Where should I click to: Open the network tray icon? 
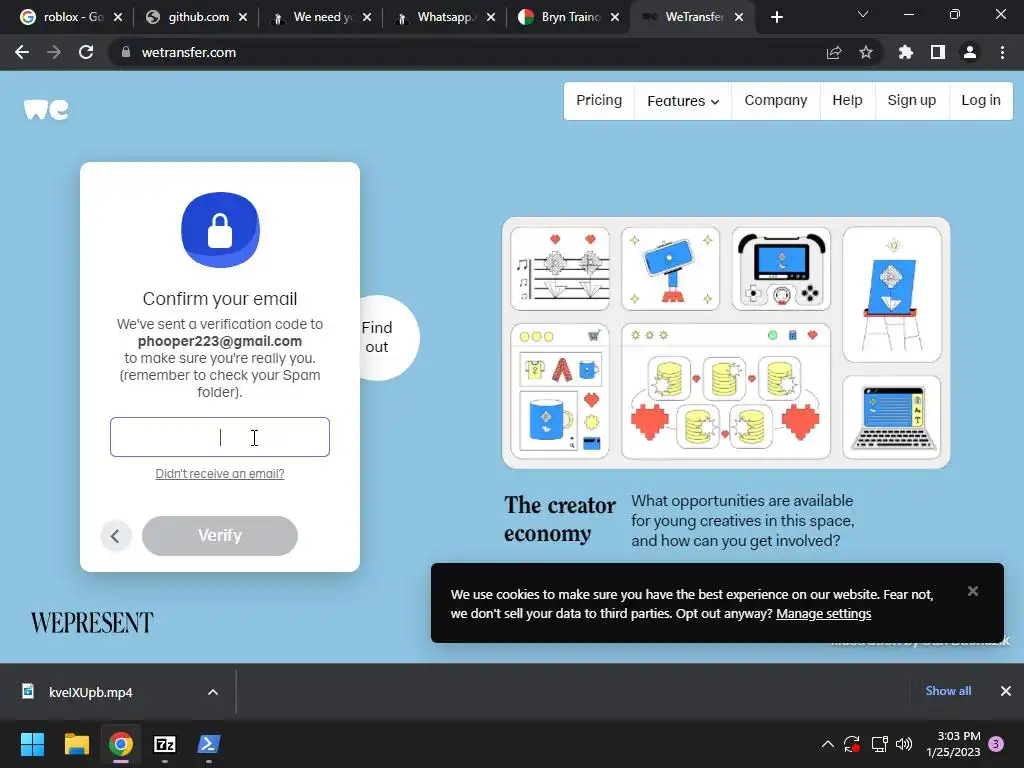[879, 744]
